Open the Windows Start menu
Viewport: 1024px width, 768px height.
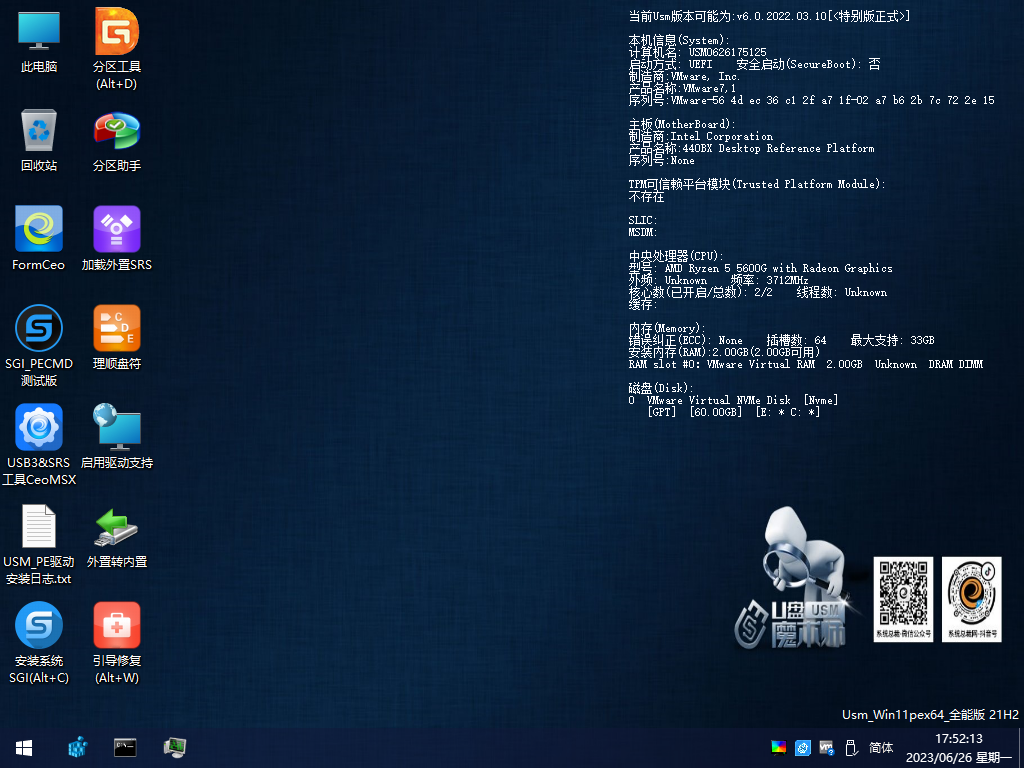(24, 748)
